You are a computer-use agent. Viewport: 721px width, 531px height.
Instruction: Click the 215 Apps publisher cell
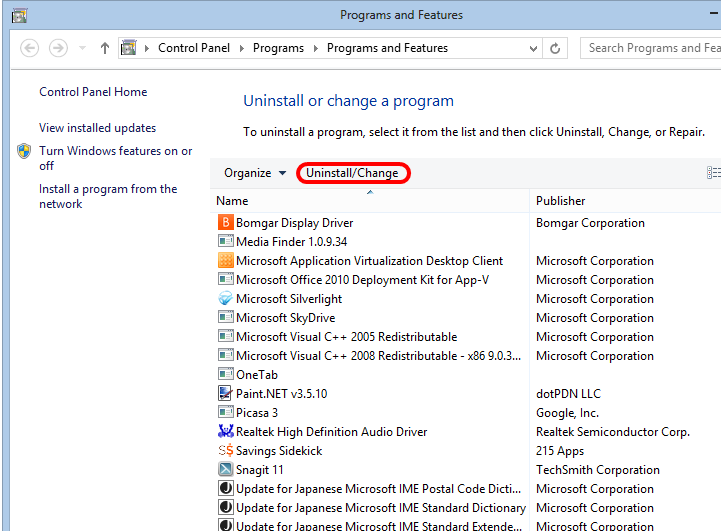click(560, 451)
